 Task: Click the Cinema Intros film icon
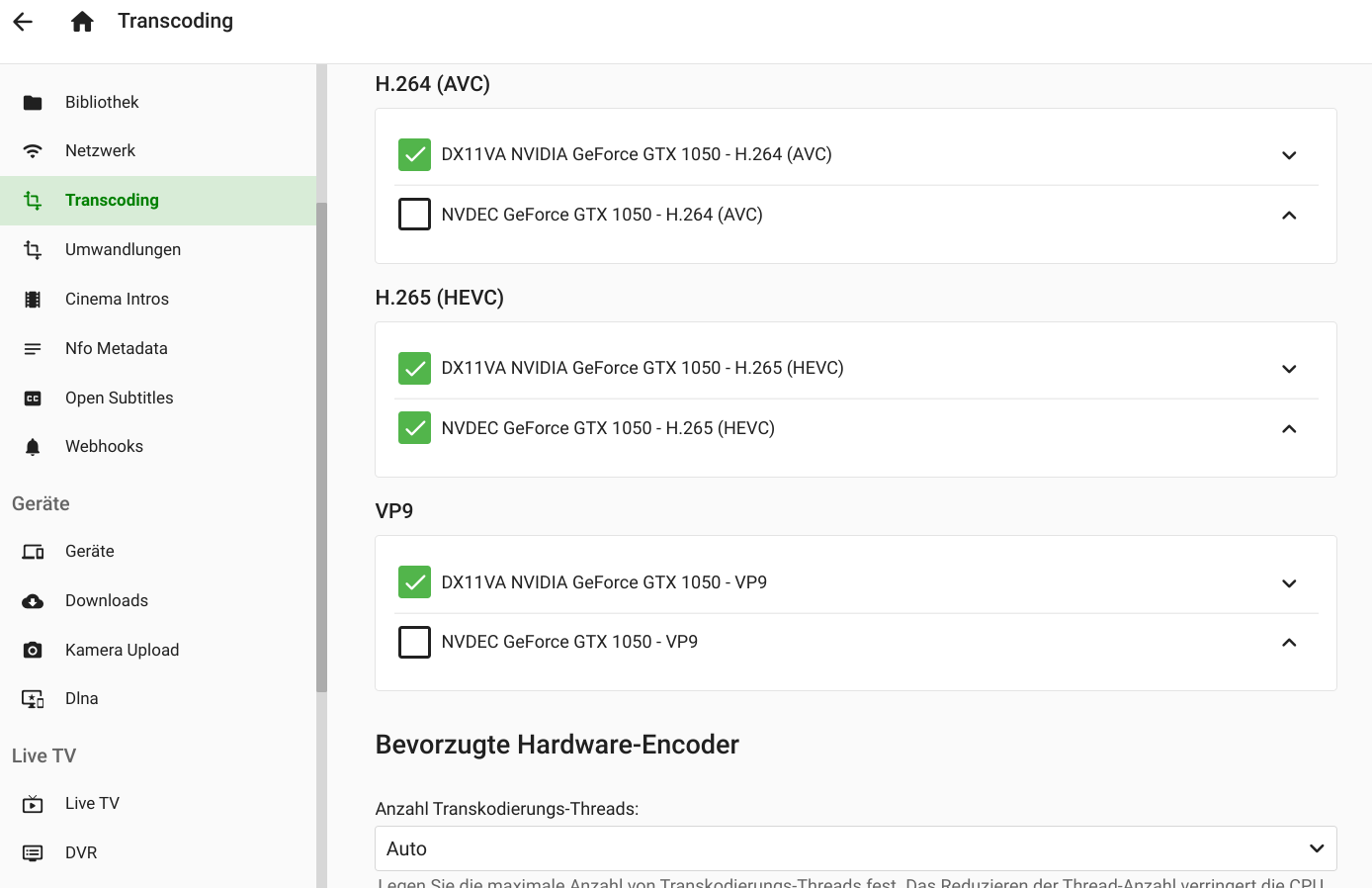pyautogui.click(x=33, y=300)
